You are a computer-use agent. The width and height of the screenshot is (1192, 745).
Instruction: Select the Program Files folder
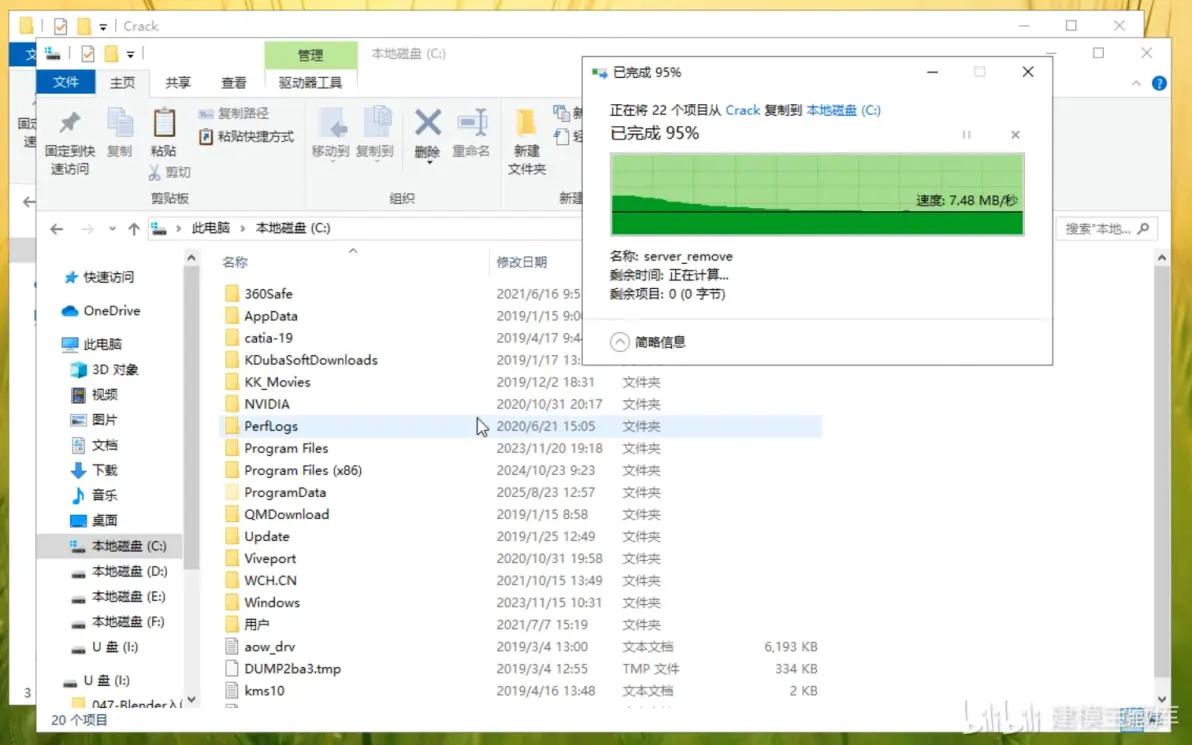[x=286, y=449]
